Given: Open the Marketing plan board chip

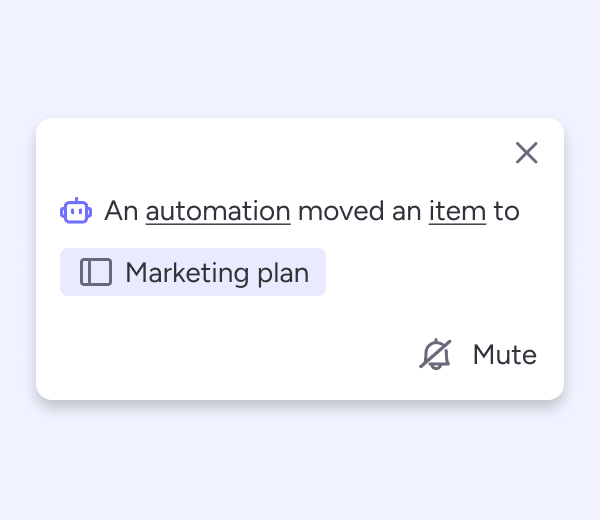Looking at the screenshot, I should click(193, 272).
